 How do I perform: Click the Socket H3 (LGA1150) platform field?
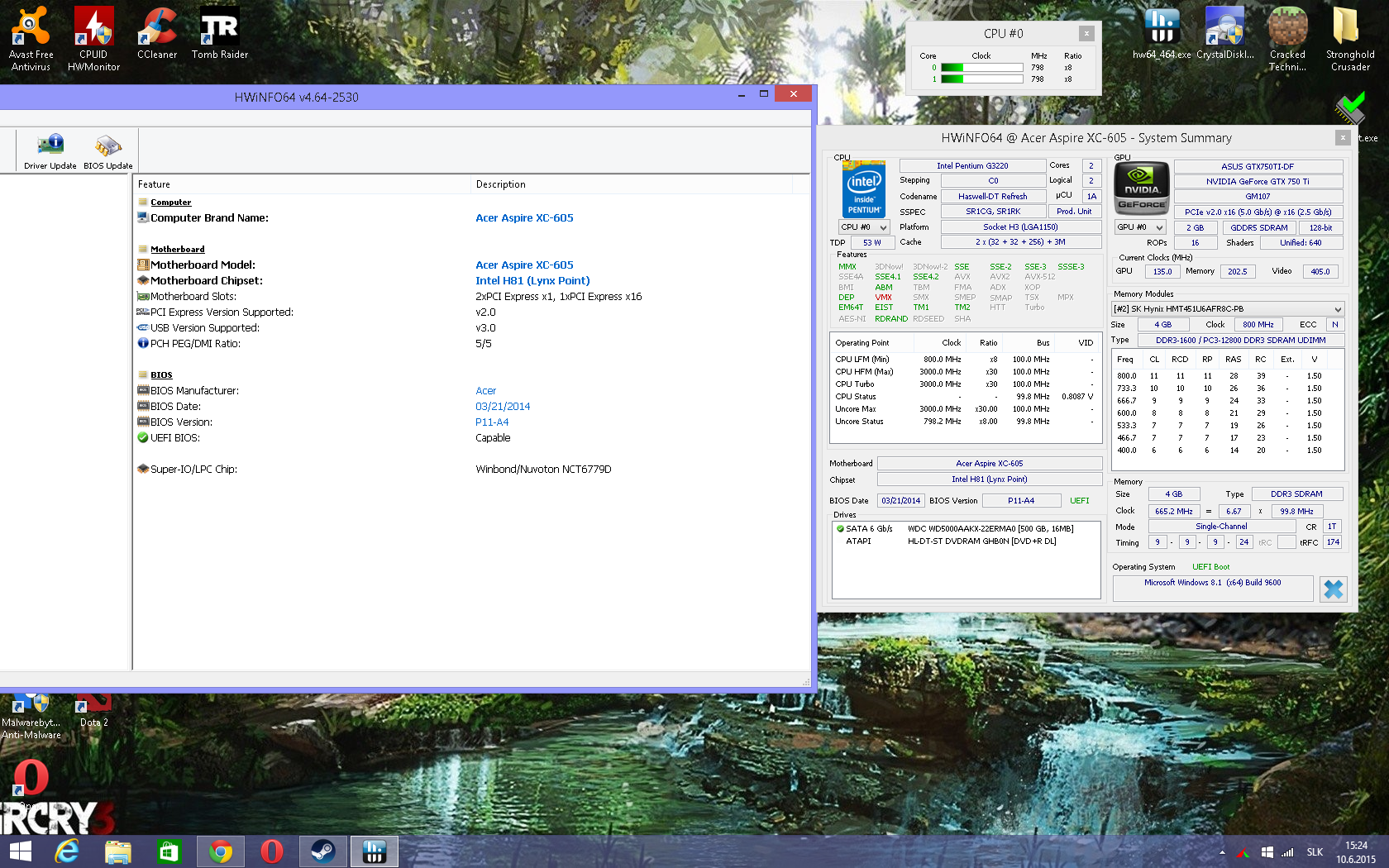[x=1020, y=227]
